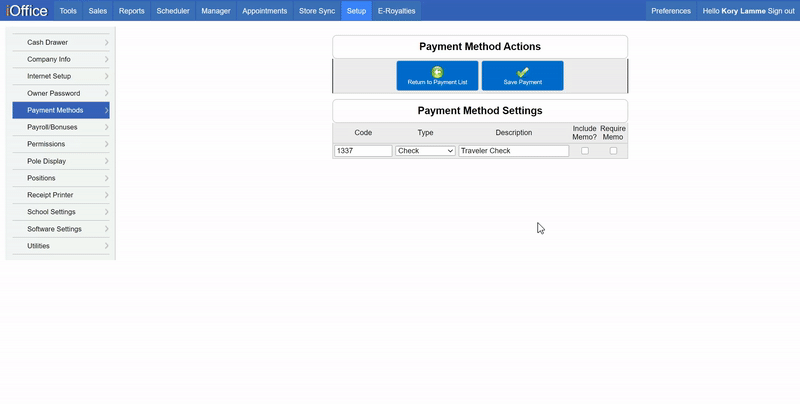Click the Code column header
The height and width of the screenshot is (404, 800).
tap(363, 133)
